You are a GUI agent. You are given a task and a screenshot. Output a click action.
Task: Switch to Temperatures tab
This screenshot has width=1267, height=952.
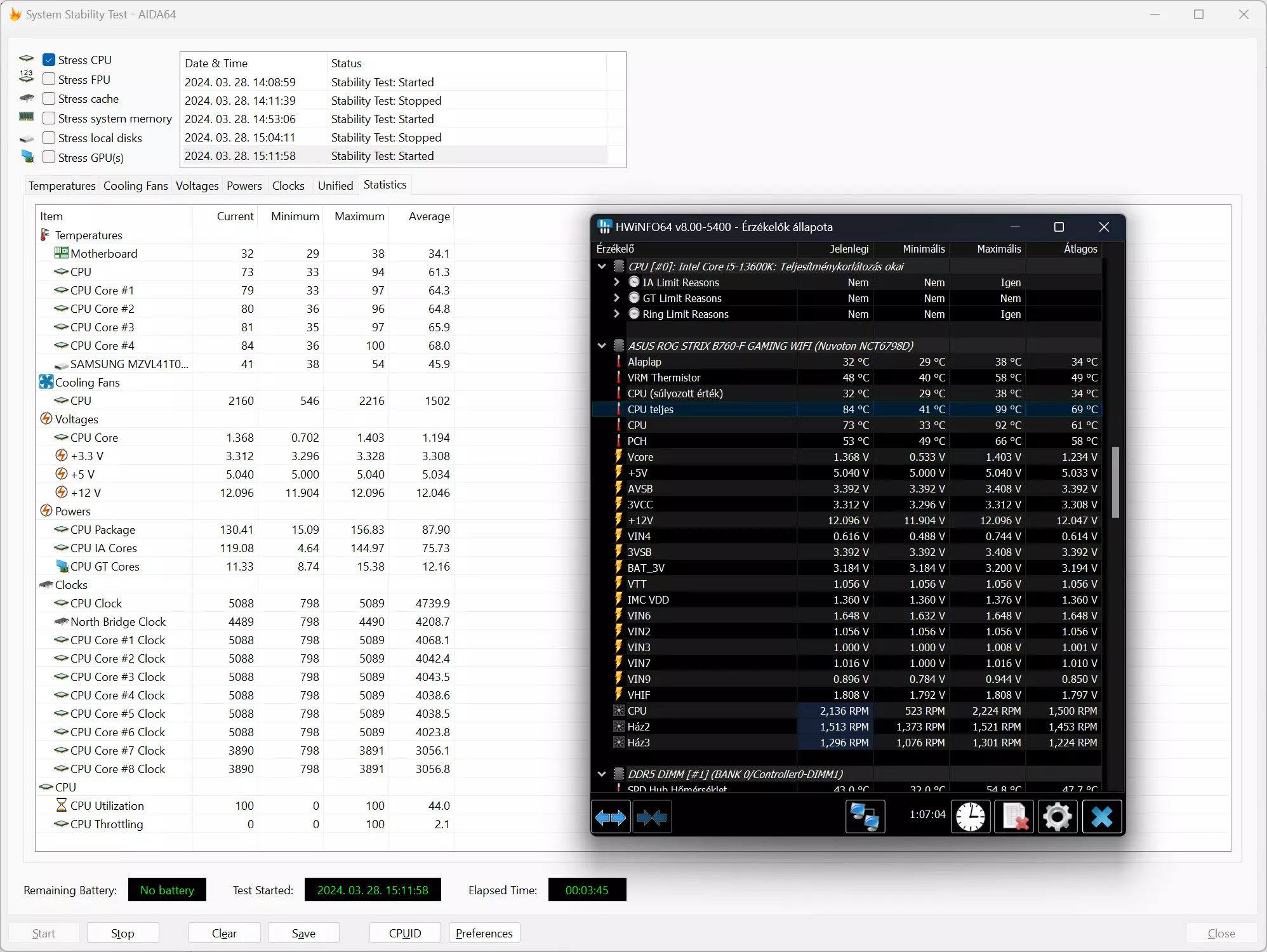point(62,185)
